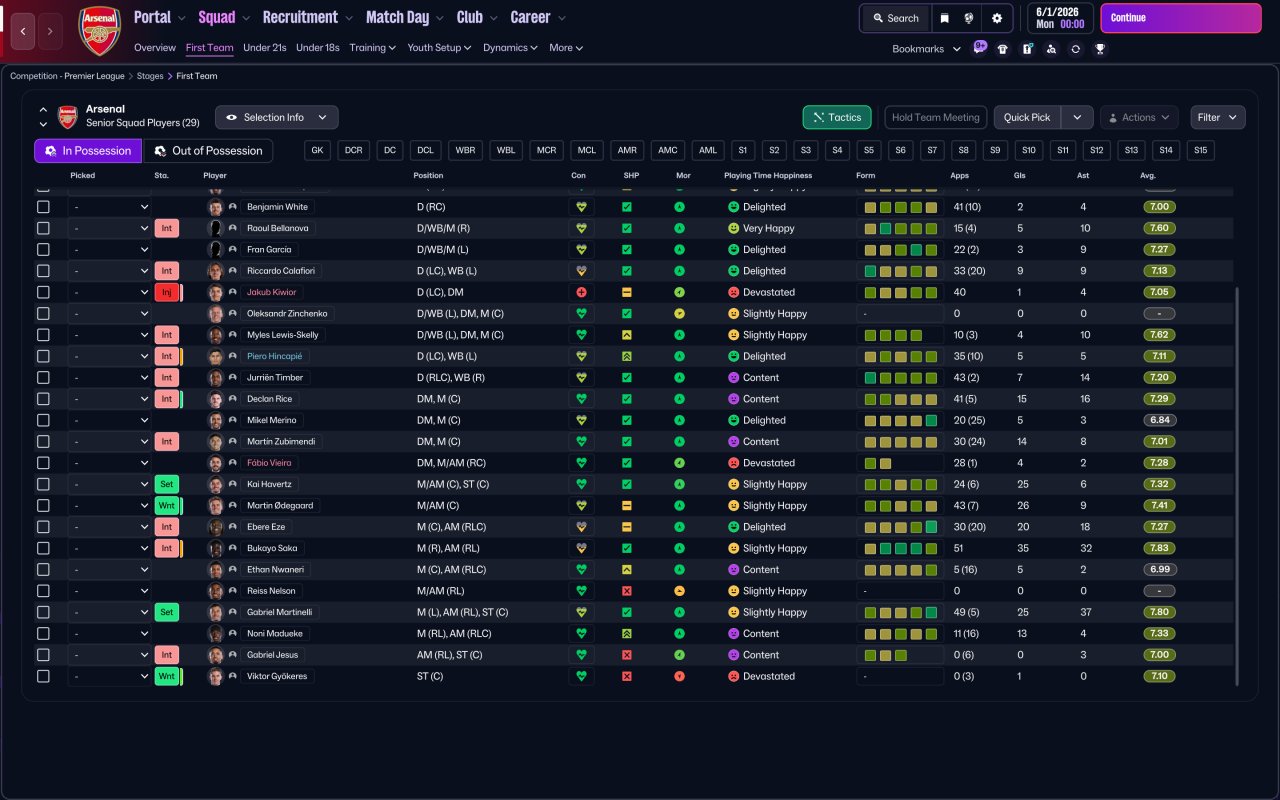The image size is (1280, 800).
Task: Click Fábio Vieira's devastated face icon
Action: click(733, 463)
